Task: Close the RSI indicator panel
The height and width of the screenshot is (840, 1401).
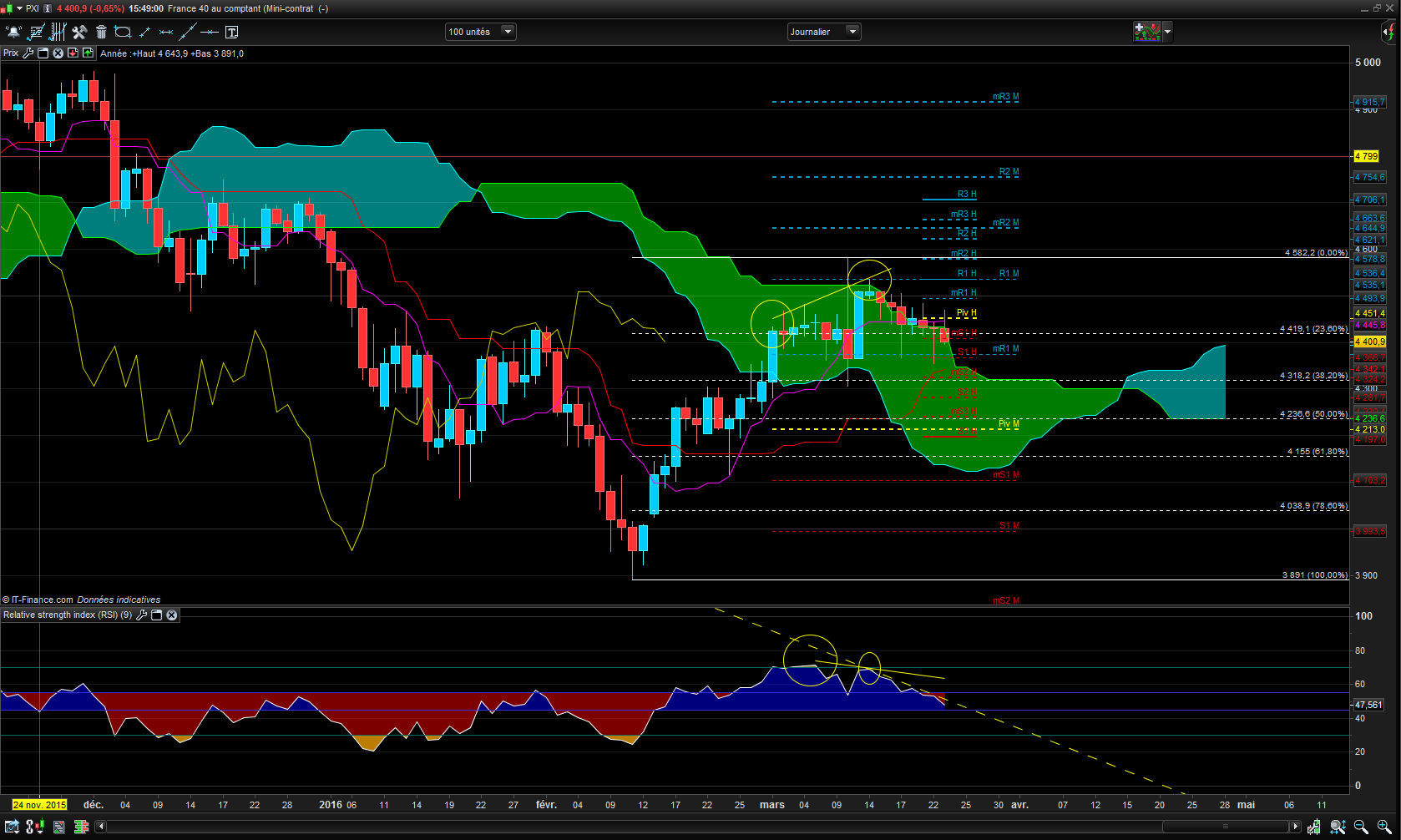Action: 171,615
